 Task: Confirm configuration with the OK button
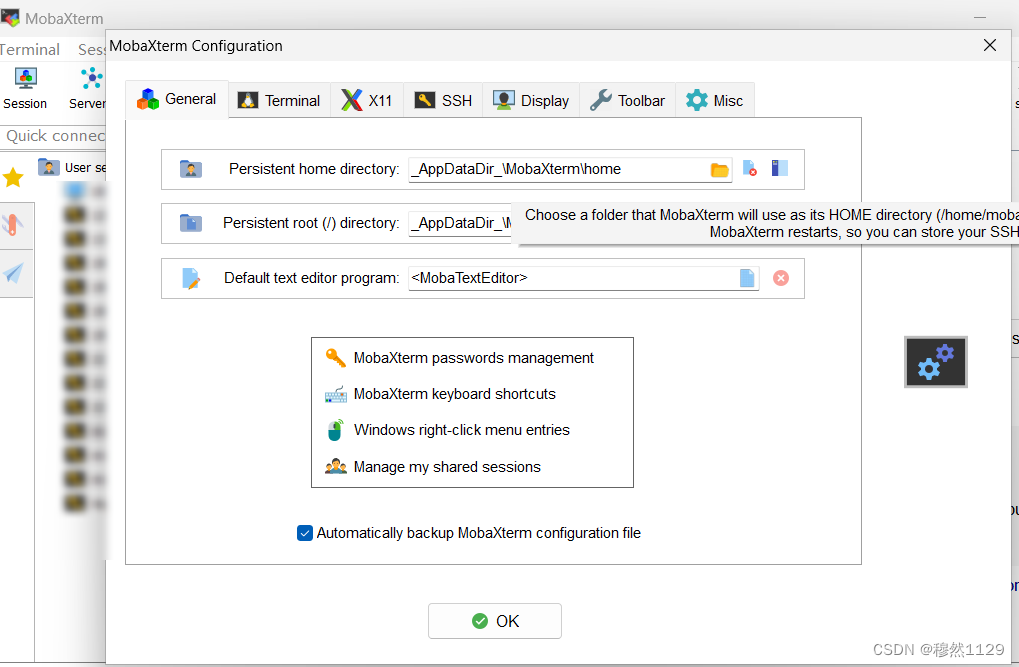point(495,621)
